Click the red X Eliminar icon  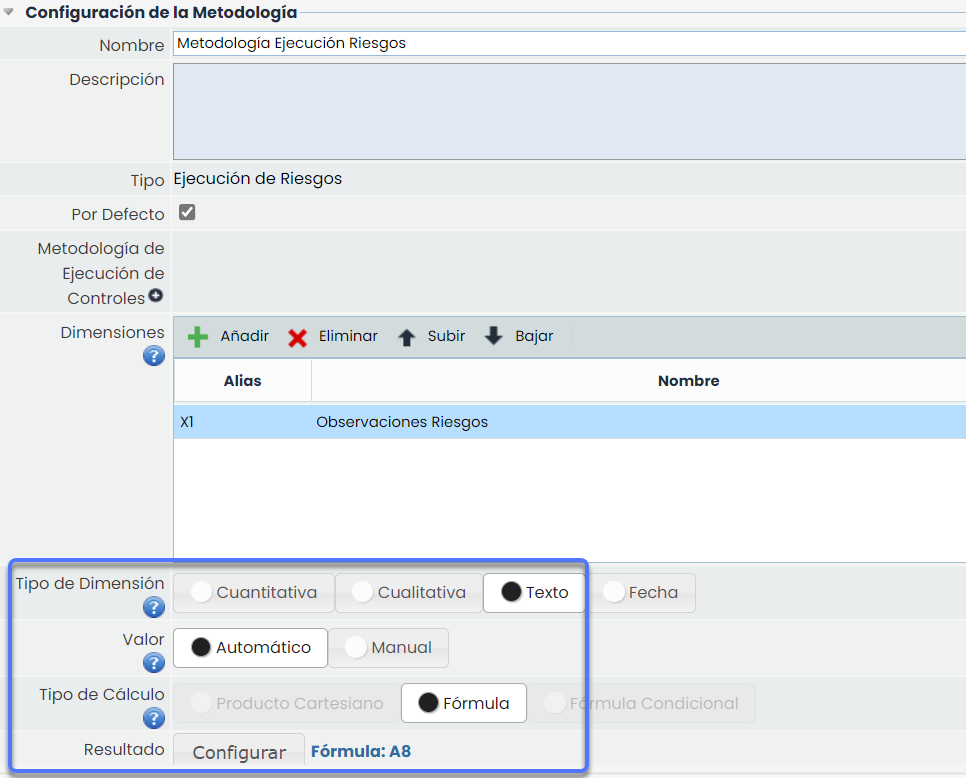297,337
